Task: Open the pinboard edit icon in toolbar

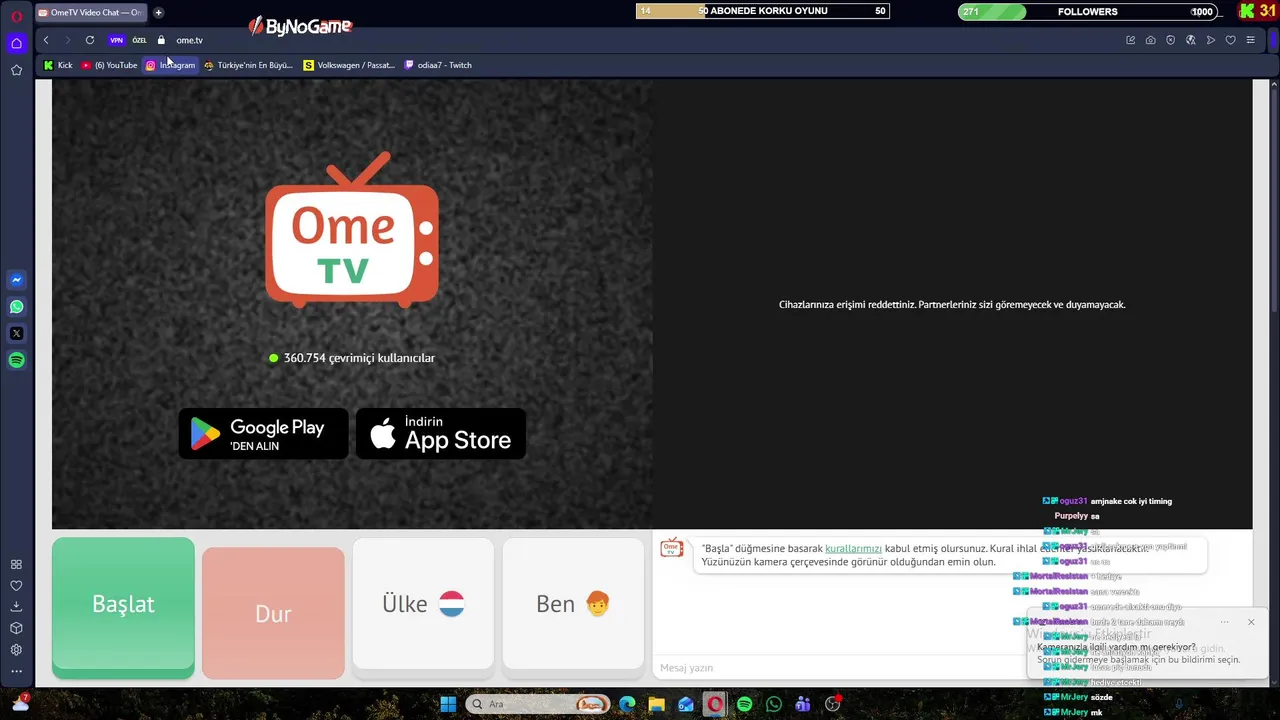Action: point(1130,40)
